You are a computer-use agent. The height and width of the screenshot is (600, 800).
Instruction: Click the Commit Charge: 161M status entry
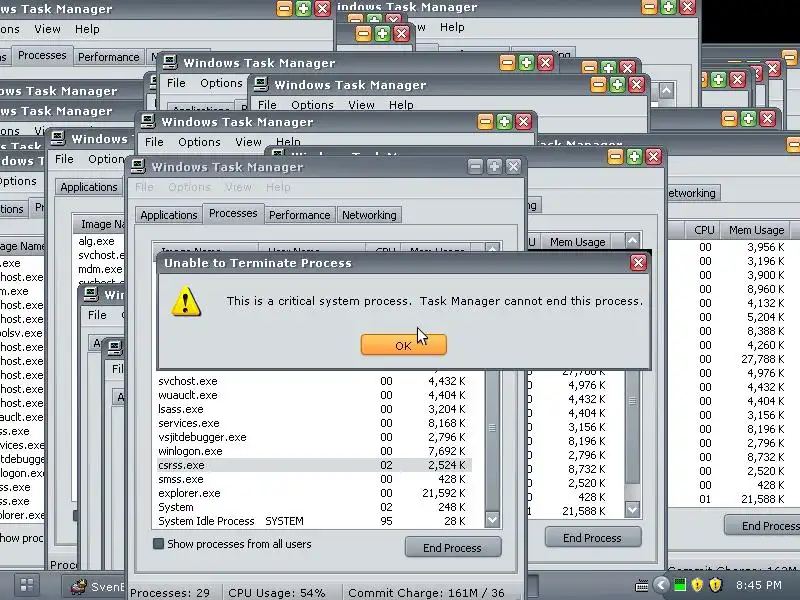click(426, 593)
